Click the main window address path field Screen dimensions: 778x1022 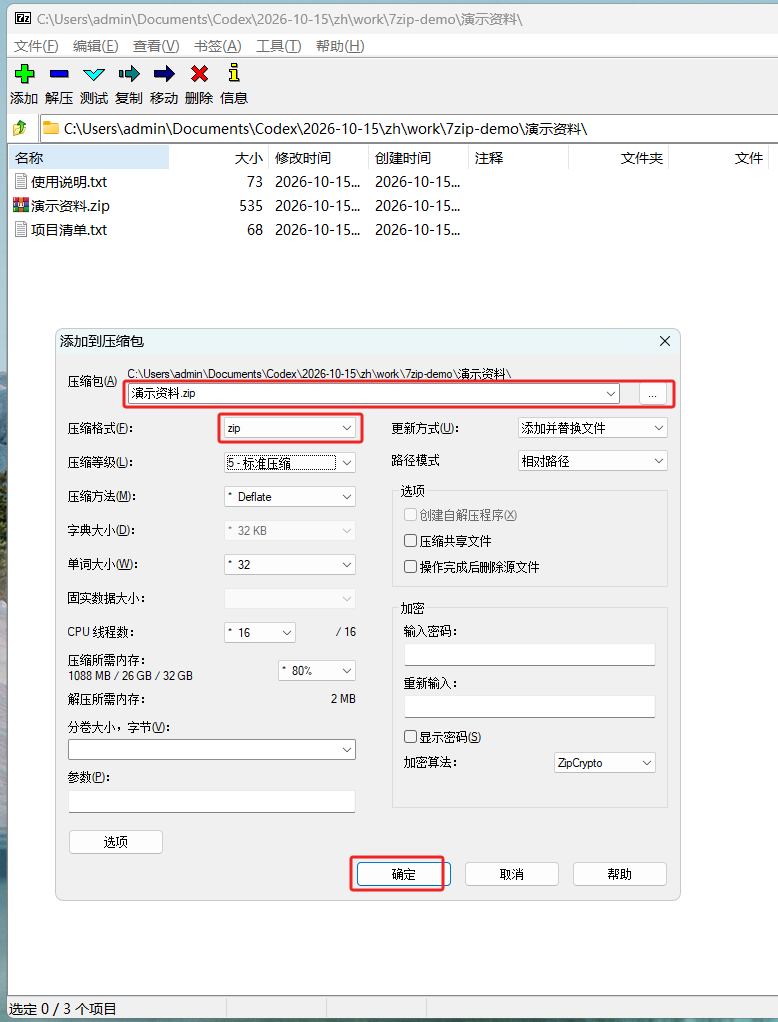click(x=409, y=128)
